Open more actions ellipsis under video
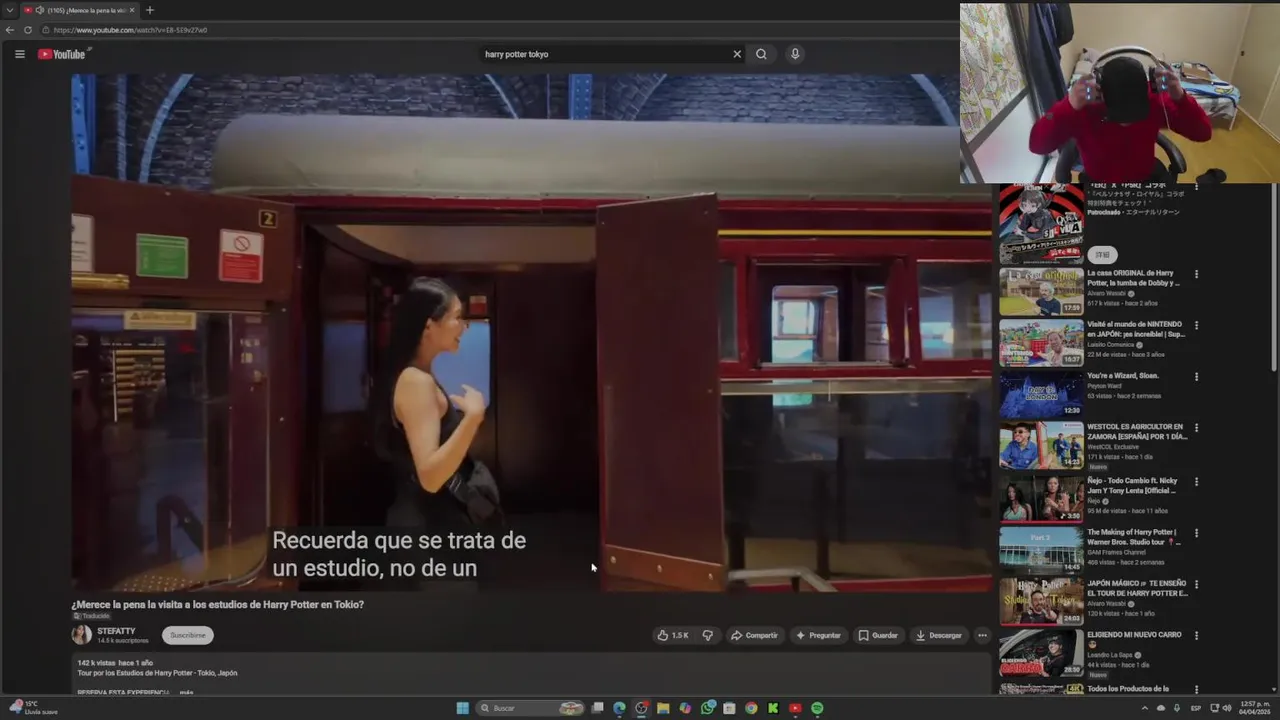This screenshot has width=1280, height=720. click(982, 635)
